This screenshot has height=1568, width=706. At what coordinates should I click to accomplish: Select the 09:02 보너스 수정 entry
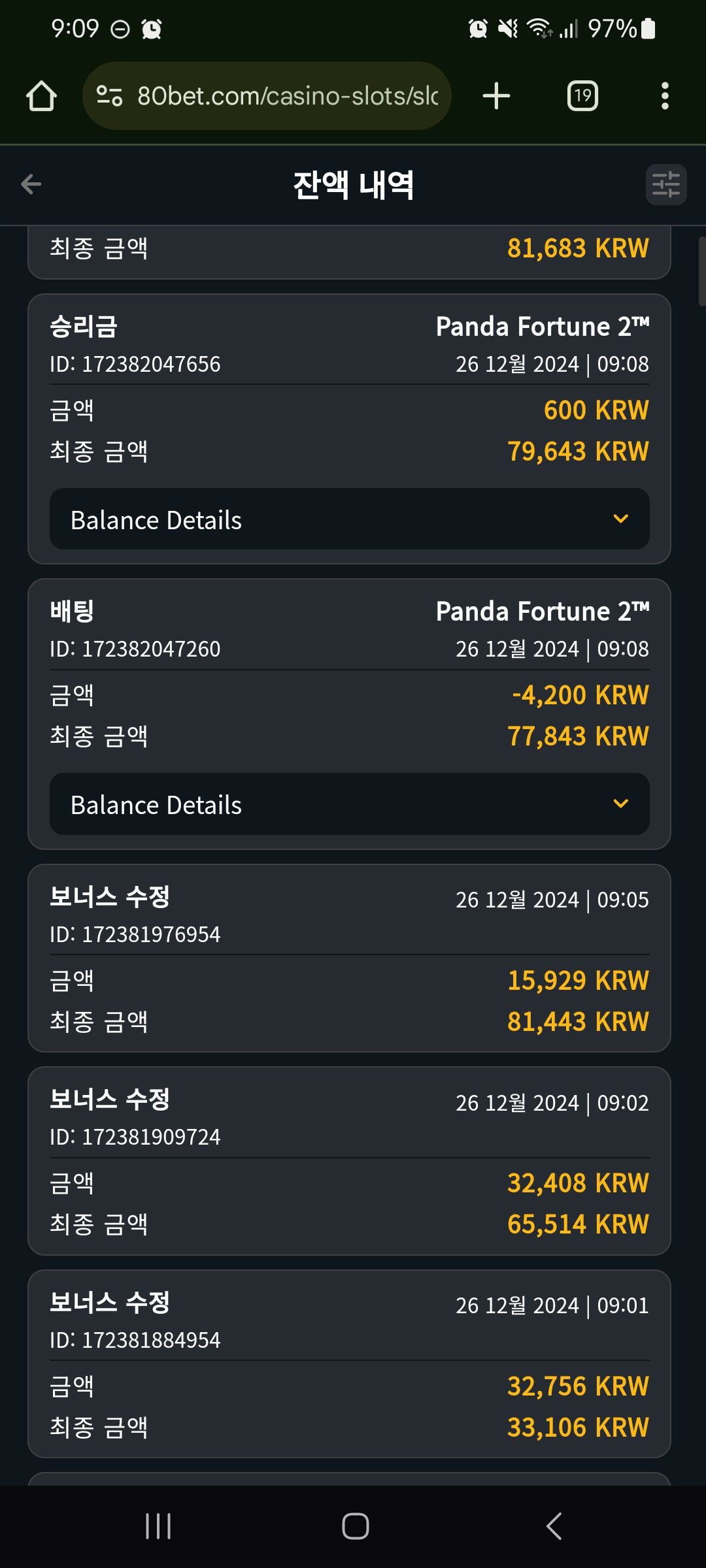(x=349, y=1161)
